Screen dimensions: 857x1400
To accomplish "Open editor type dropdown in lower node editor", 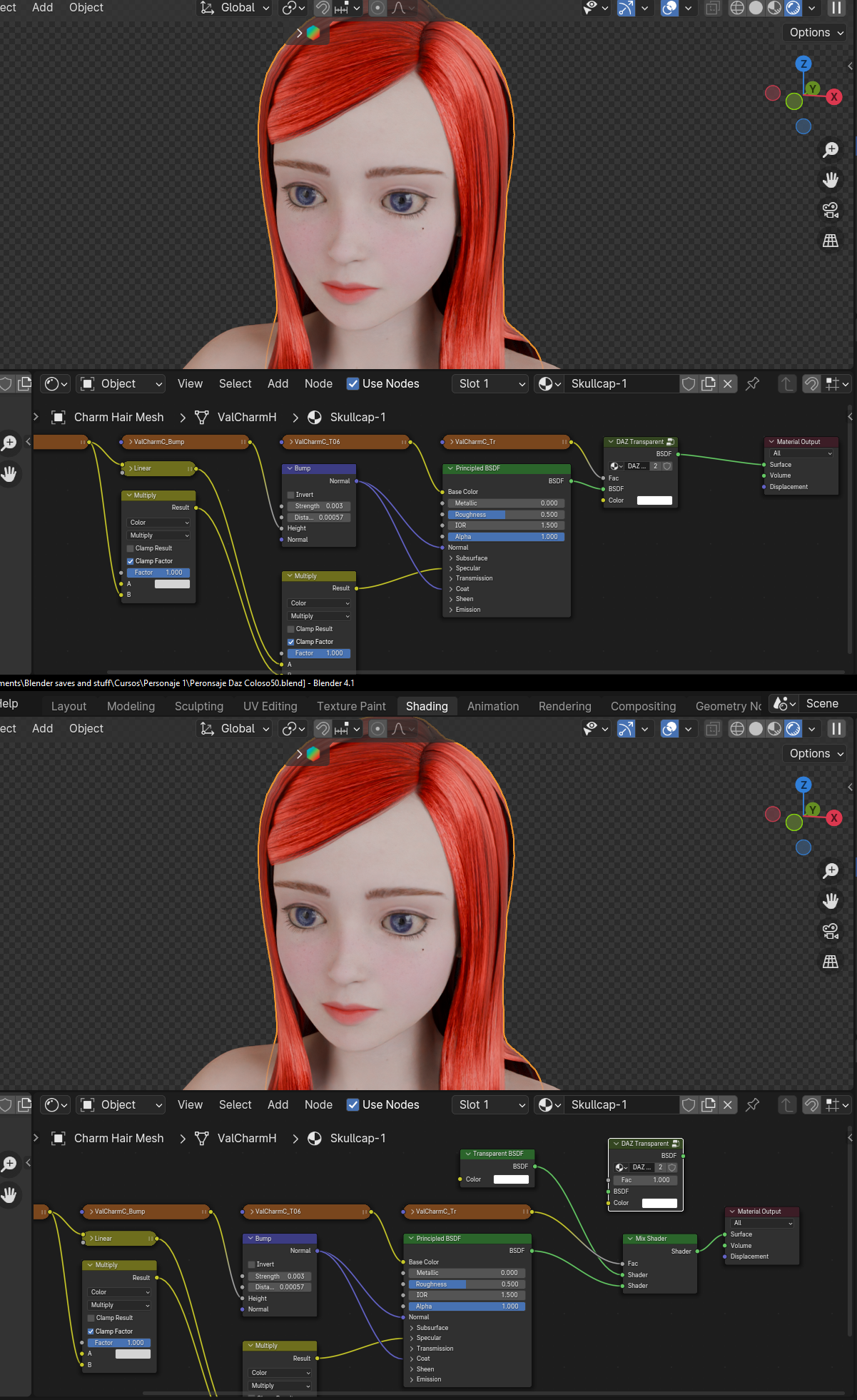I will pyautogui.click(x=56, y=1104).
